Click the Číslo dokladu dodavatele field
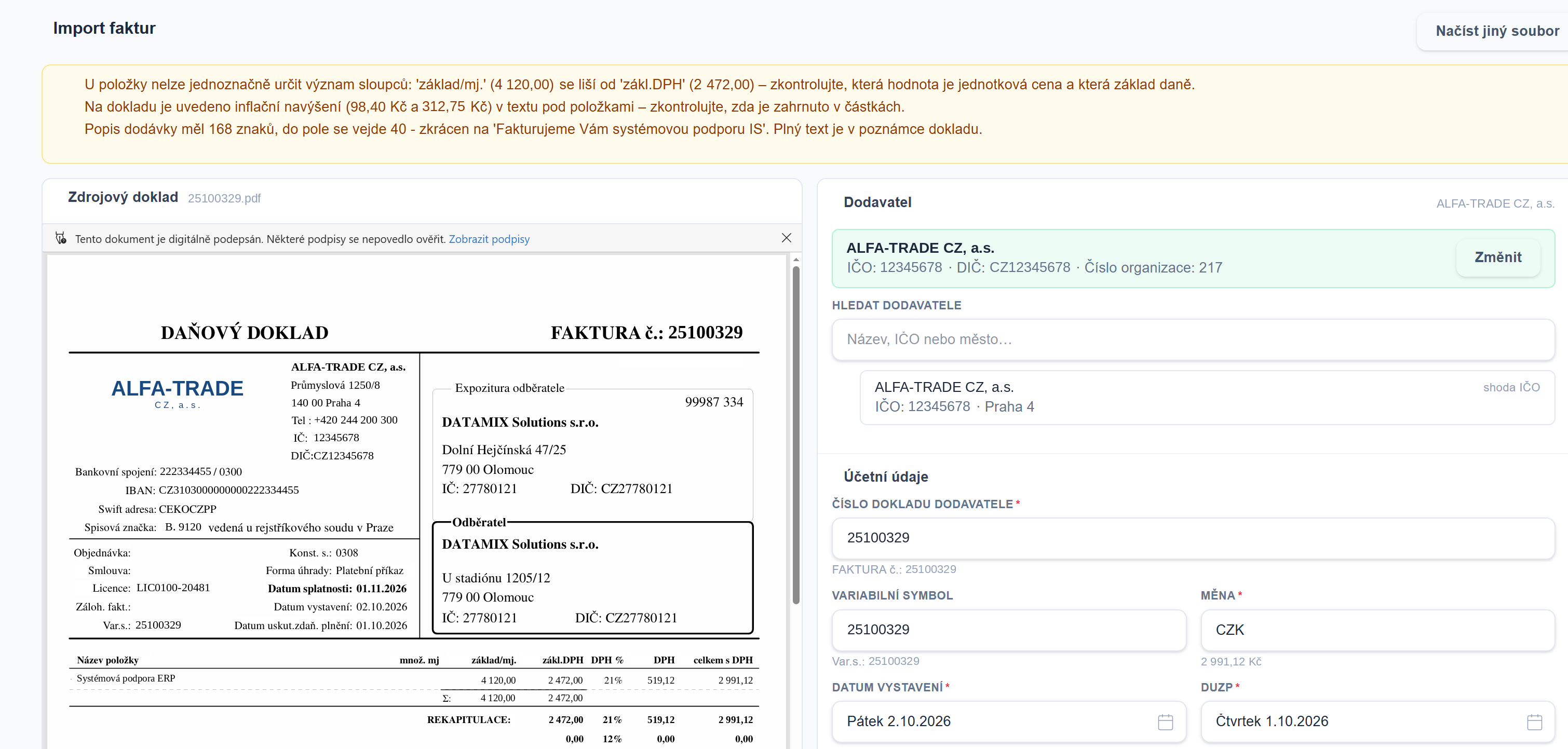This screenshot has width=1568, height=749. click(1193, 538)
